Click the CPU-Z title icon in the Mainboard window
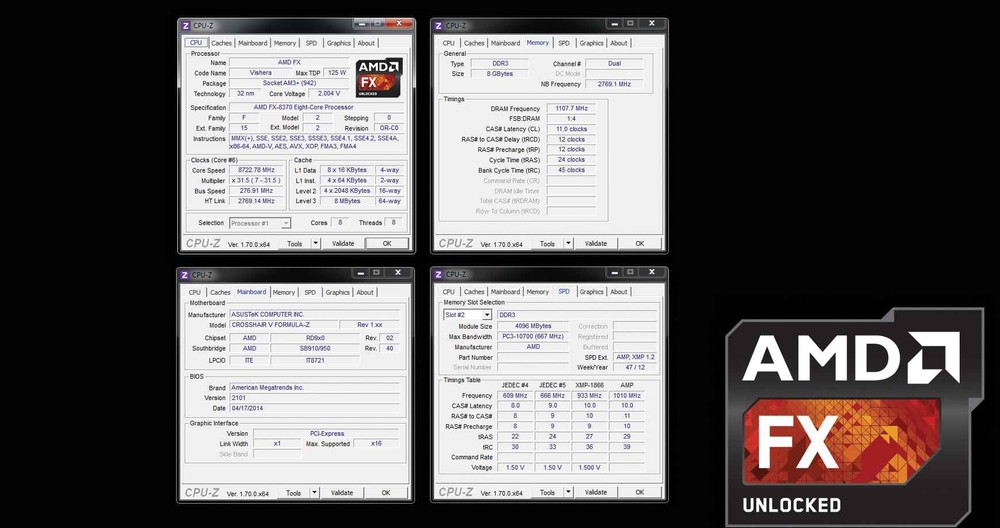The height and width of the screenshot is (528, 1000). pyautogui.click(x=185, y=275)
